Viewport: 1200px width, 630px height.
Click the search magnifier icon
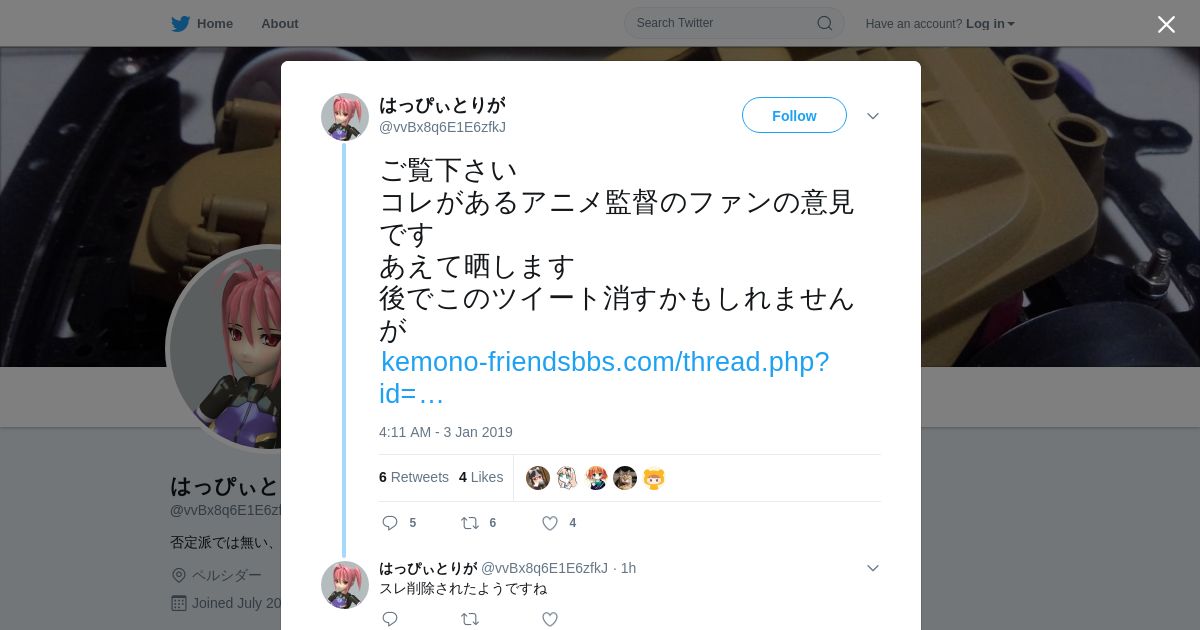(x=825, y=23)
